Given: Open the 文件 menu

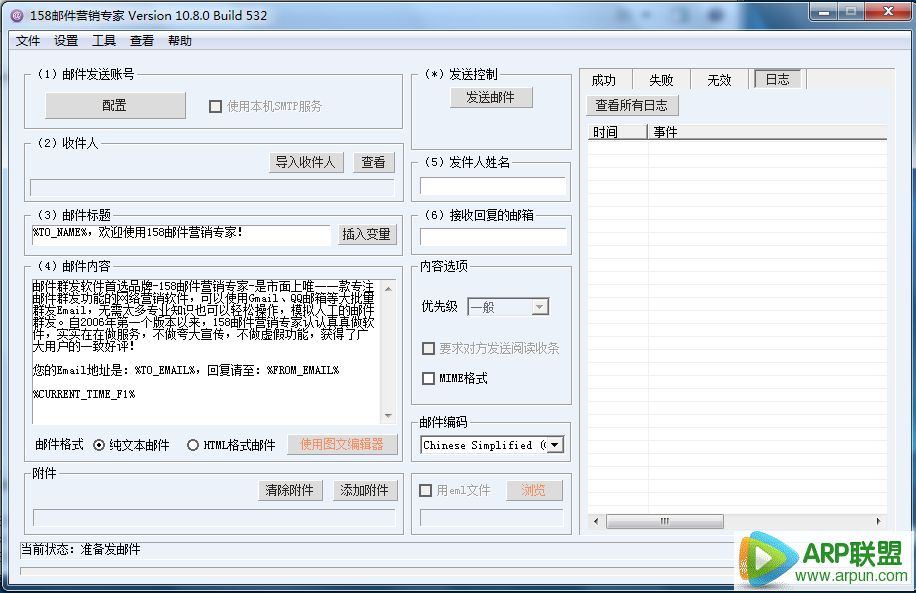Looking at the screenshot, I should (x=27, y=41).
